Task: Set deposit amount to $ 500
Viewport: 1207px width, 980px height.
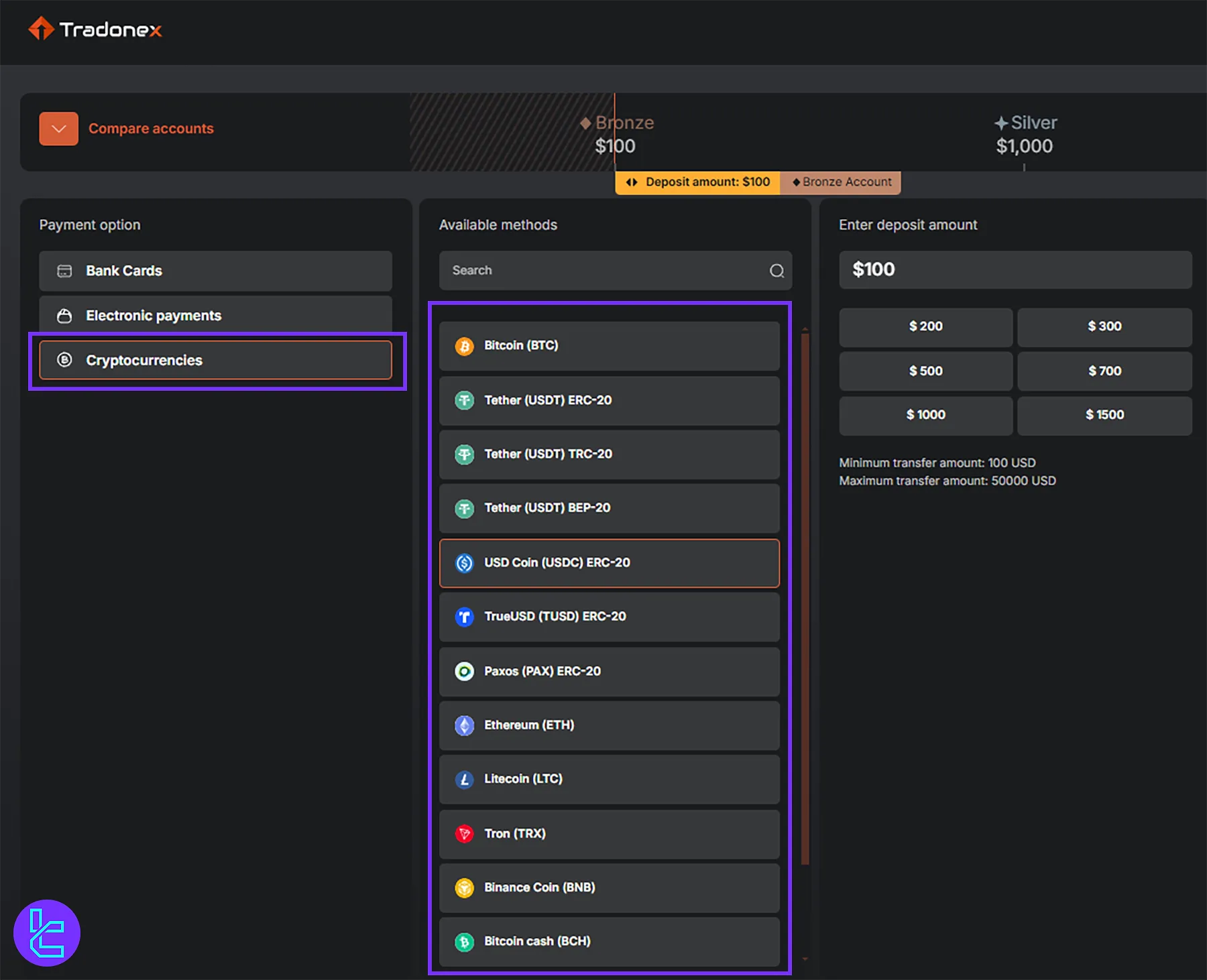Action: [x=925, y=371]
